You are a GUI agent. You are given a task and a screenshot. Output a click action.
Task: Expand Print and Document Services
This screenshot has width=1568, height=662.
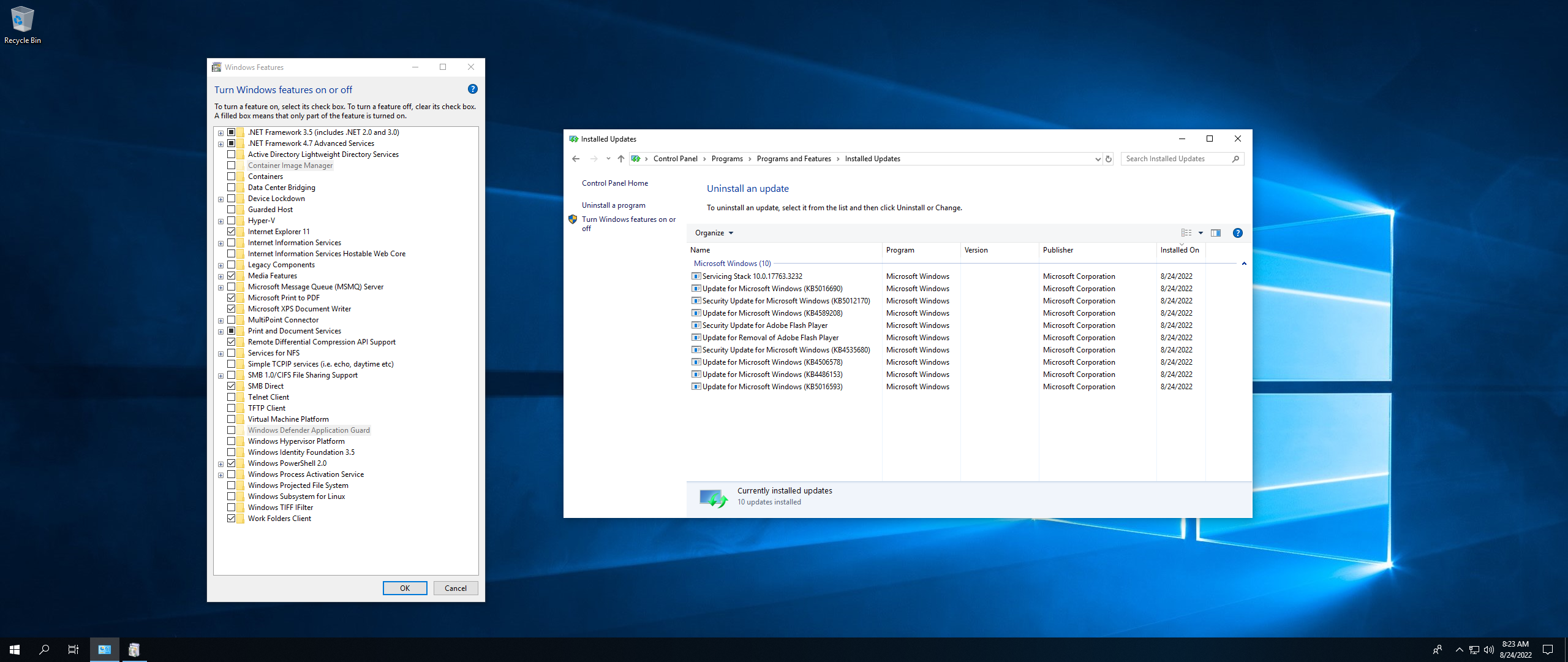(221, 332)
